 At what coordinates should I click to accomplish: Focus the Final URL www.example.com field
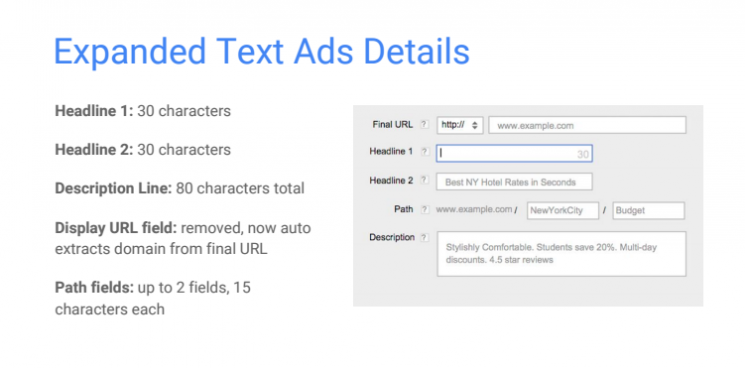587,125
